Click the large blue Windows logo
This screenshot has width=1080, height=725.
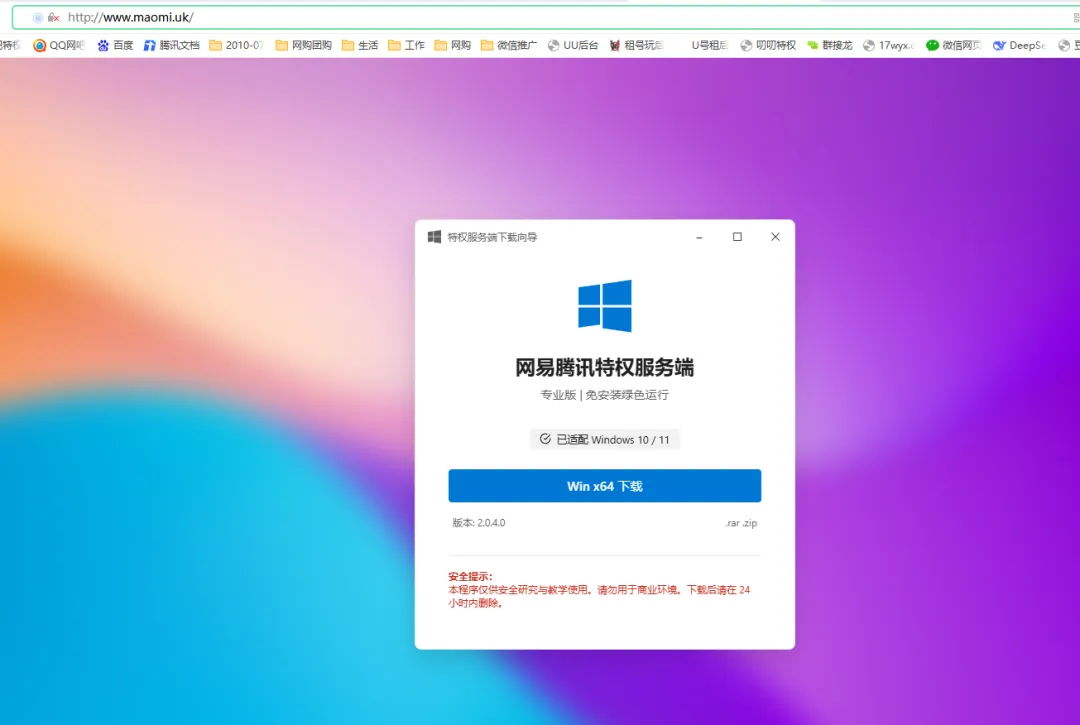[x=604, y=306]
